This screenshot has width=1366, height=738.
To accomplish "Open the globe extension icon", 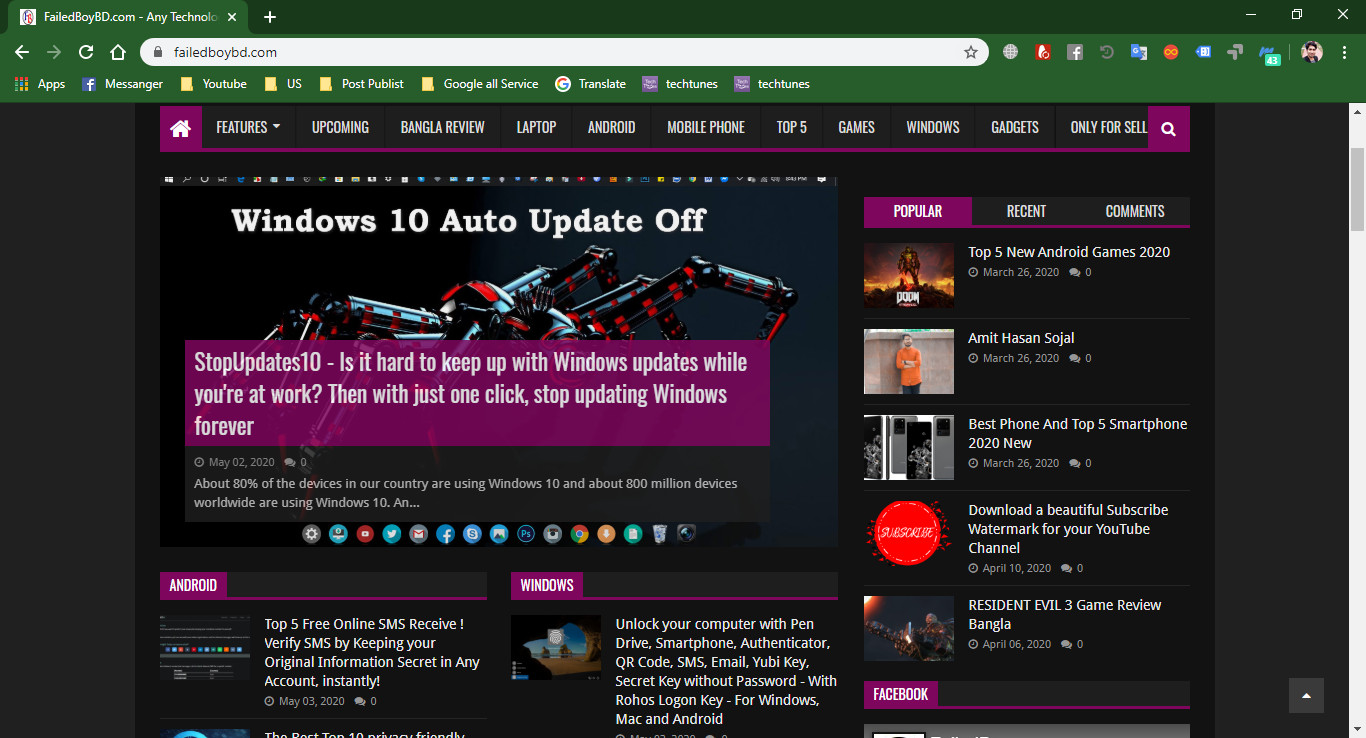I will 1010,52.
